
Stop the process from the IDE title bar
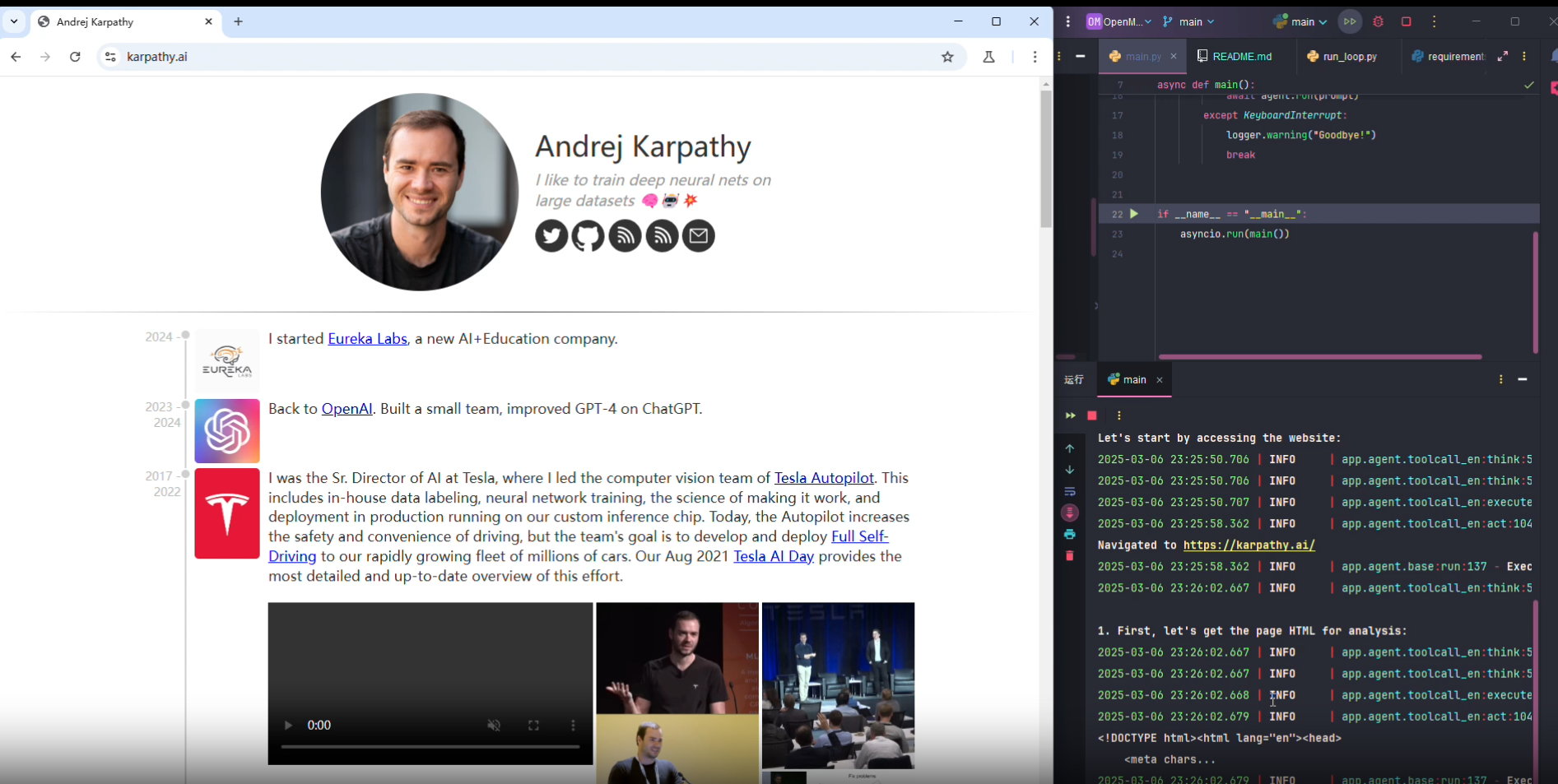tap(1407, 22)
